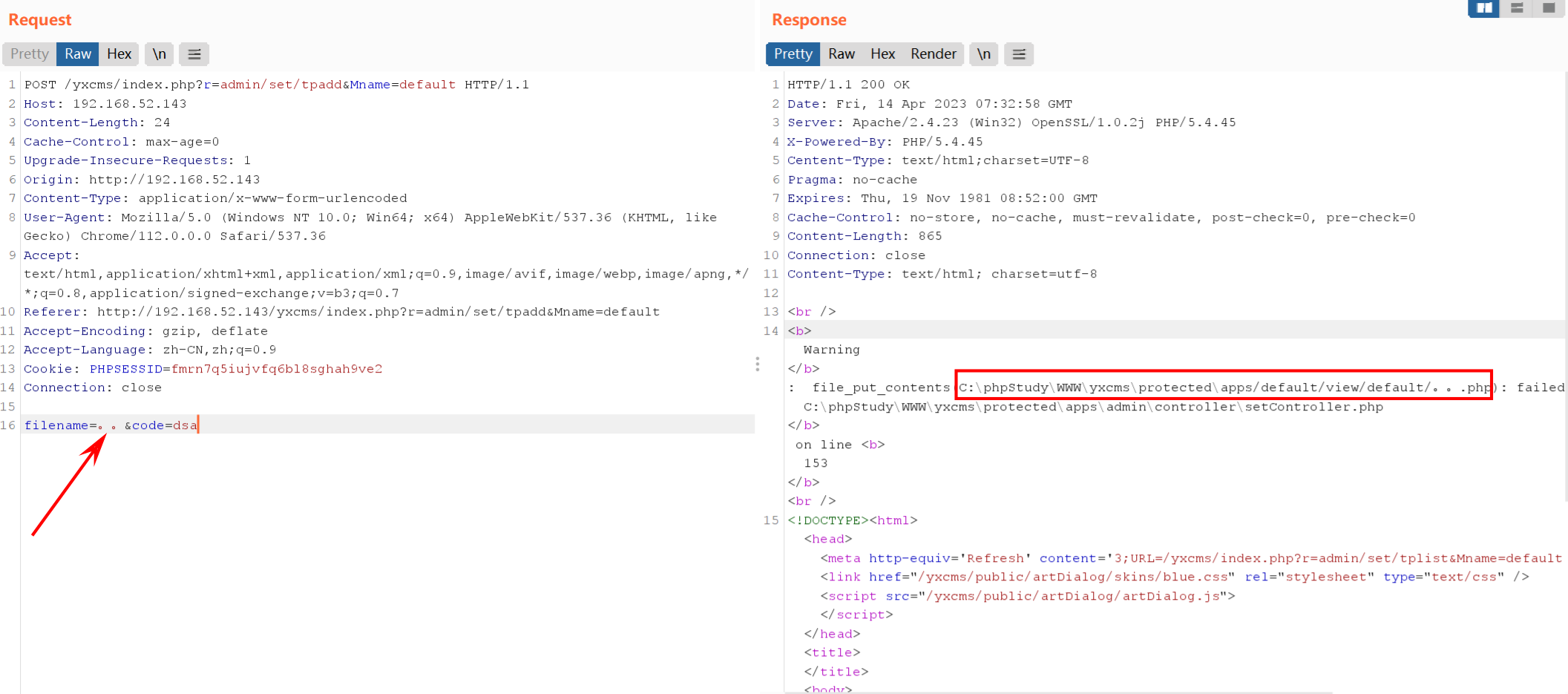Open the Hex tab in Response panel

(x=883, y=54)
